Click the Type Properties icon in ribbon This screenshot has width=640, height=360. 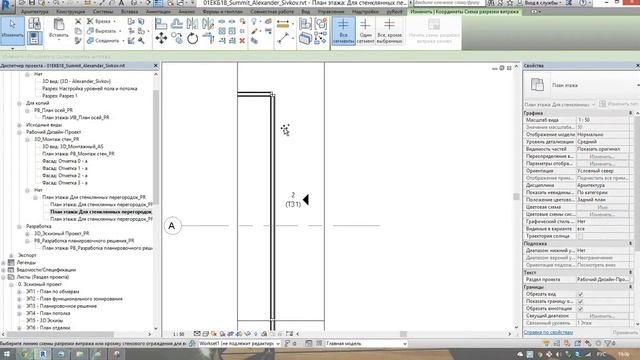pos(34,24)
